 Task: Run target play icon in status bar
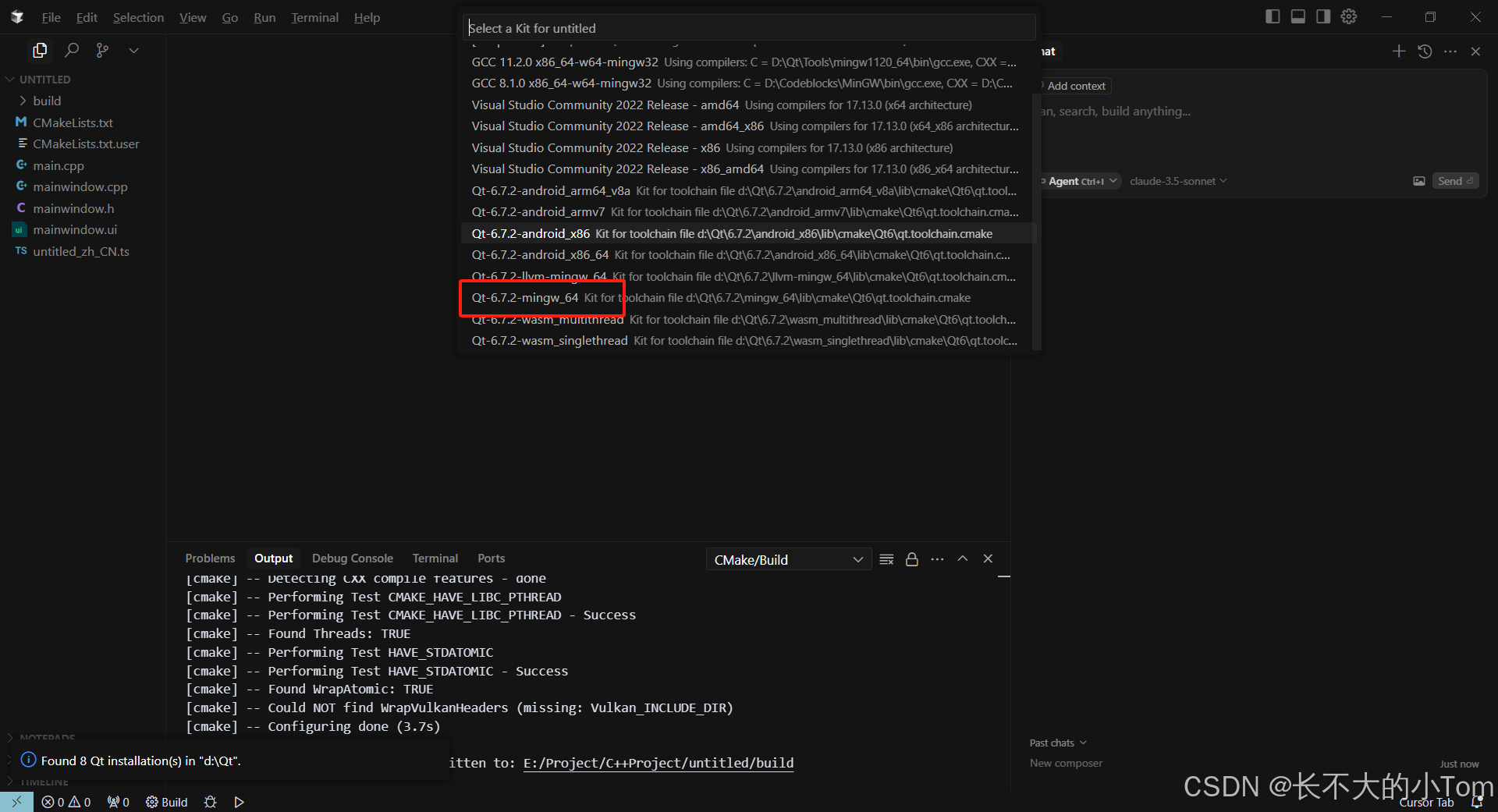239,802
